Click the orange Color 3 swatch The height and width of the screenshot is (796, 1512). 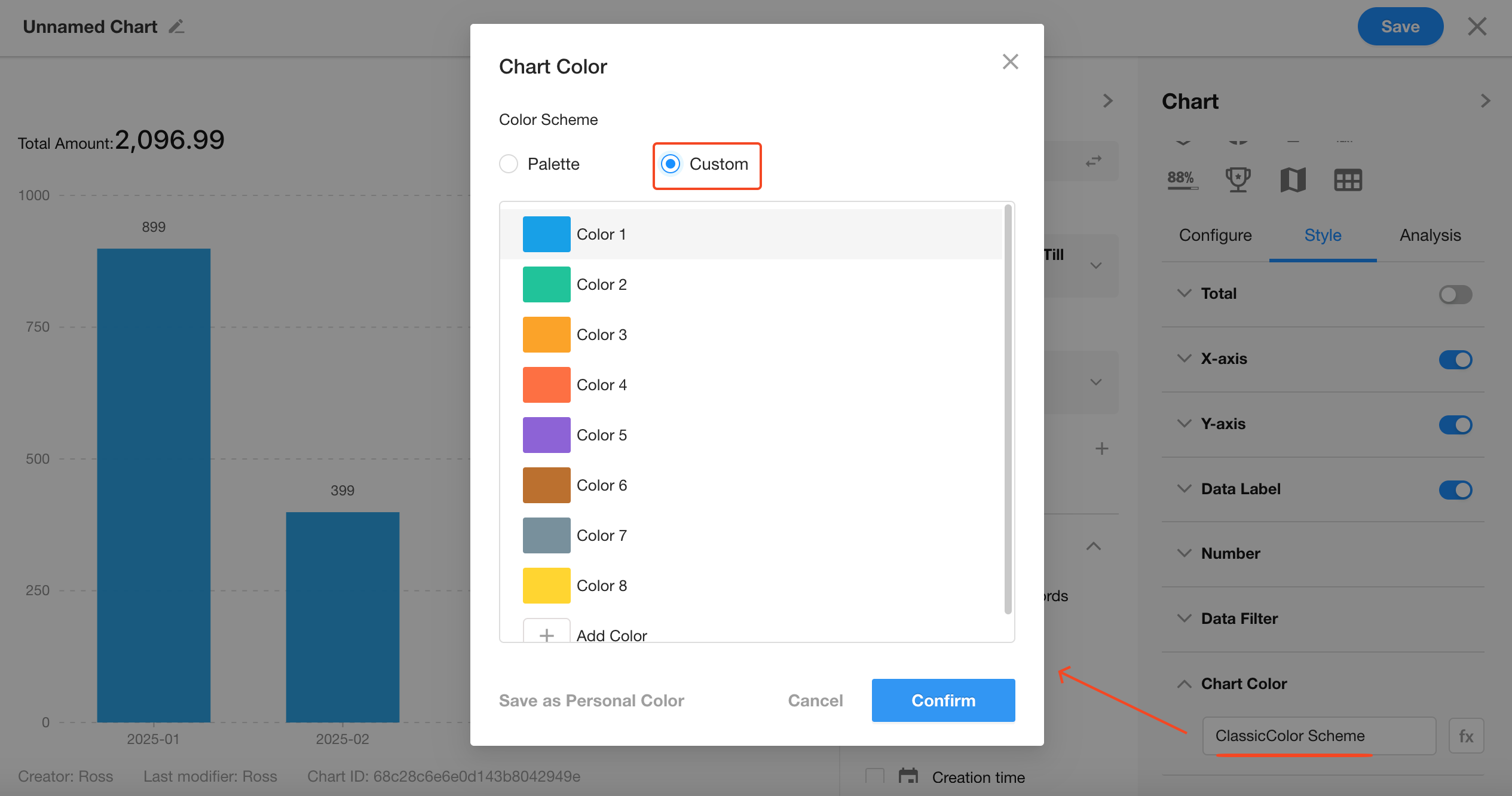pos(546,335)
